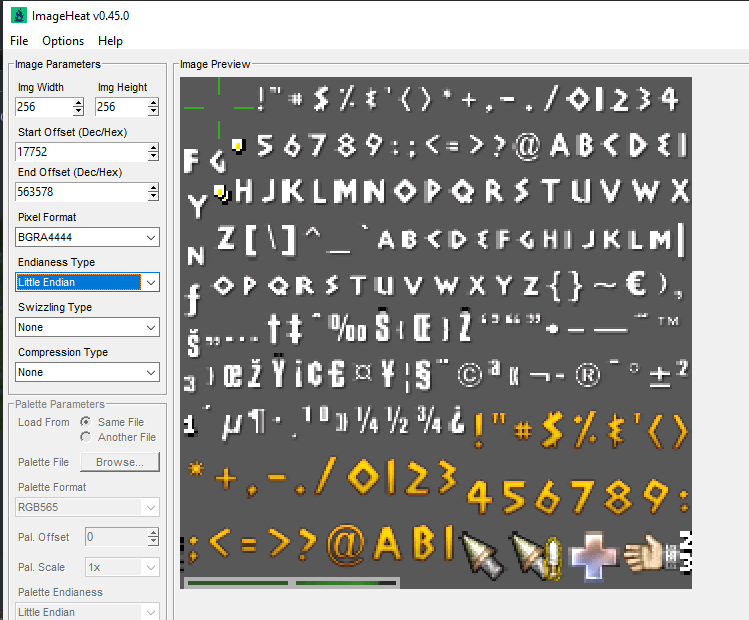
Task: Decrement Start Offset using down arrow
Action: click(153, 157)
